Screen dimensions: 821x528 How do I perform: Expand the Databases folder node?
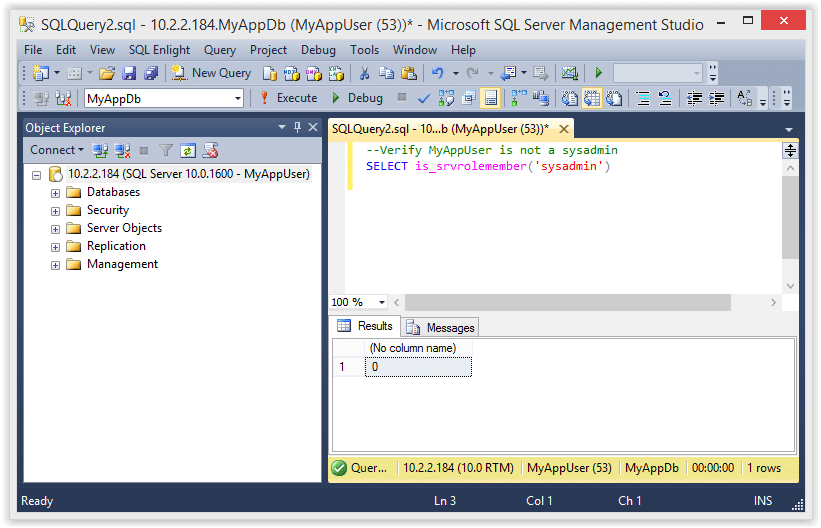(55, 193)
